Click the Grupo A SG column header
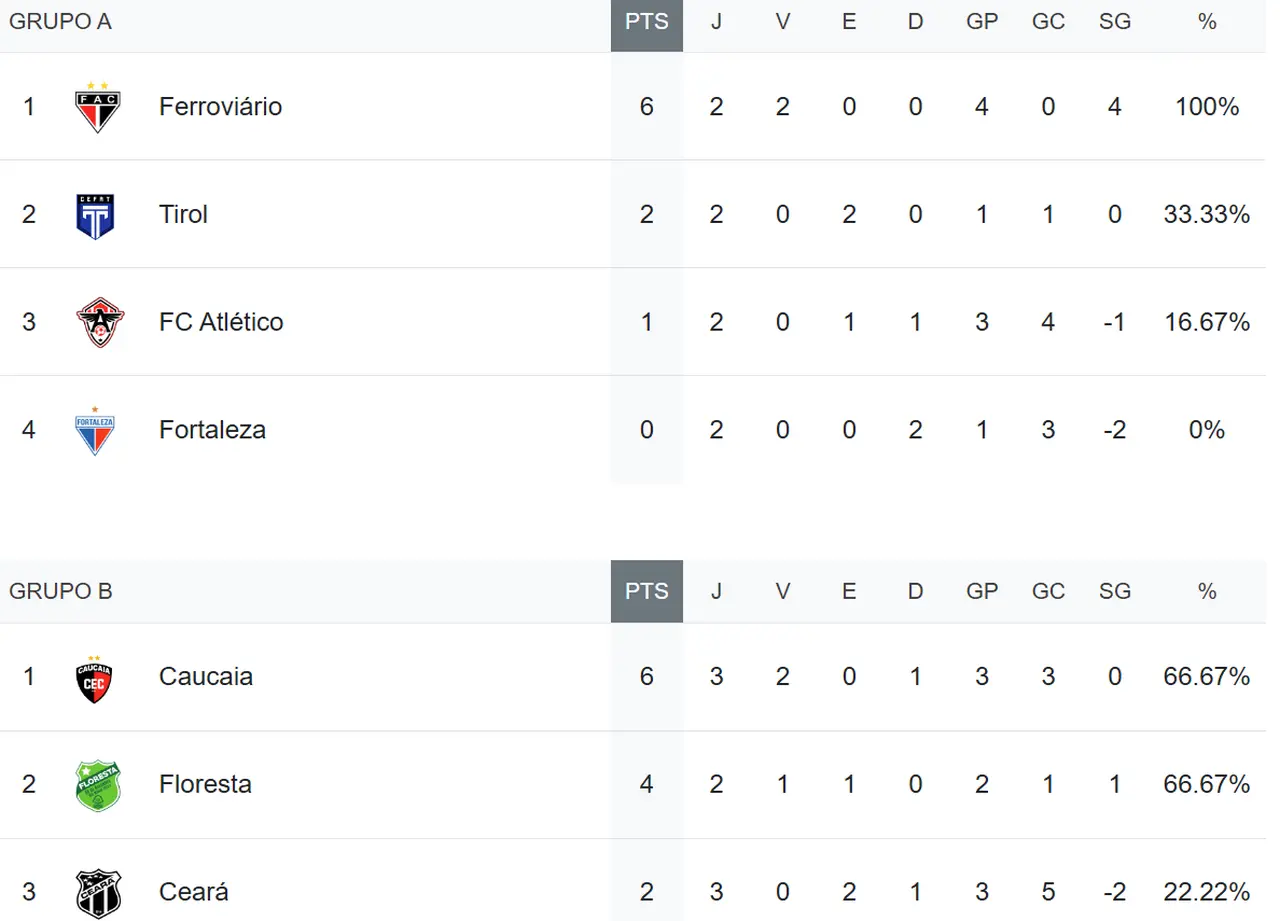This screenshot has width=1280, height=921. [1114, 22]
